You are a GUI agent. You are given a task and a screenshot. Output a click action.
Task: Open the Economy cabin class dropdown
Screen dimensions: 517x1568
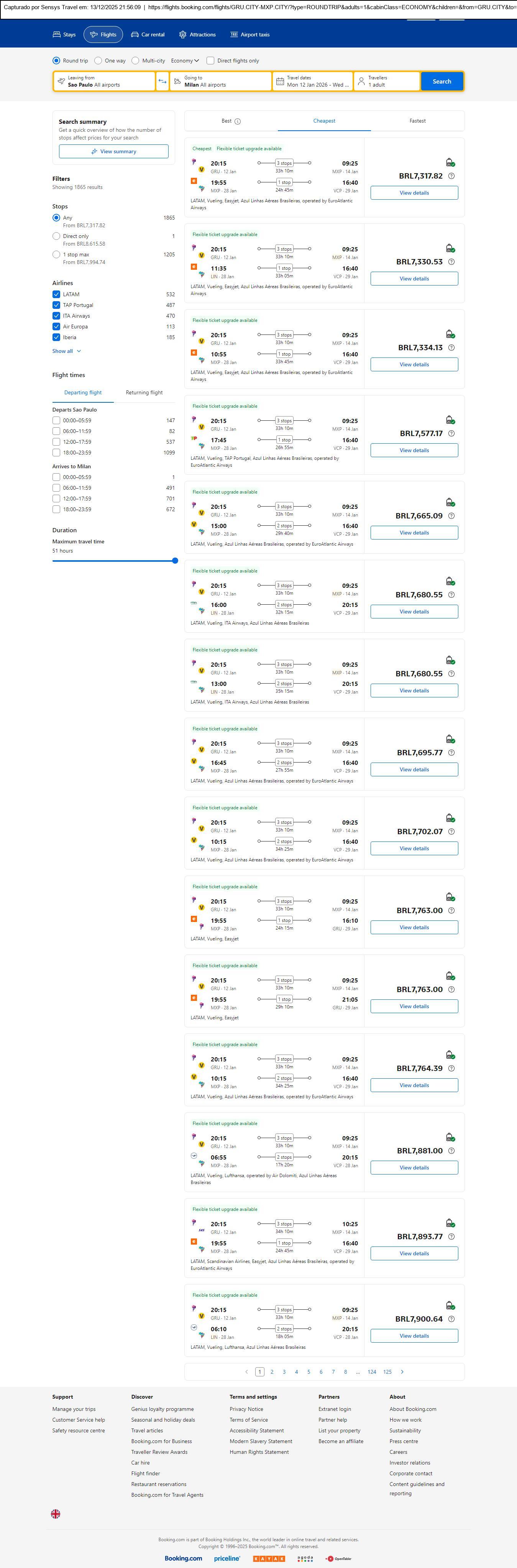(184, 61)
